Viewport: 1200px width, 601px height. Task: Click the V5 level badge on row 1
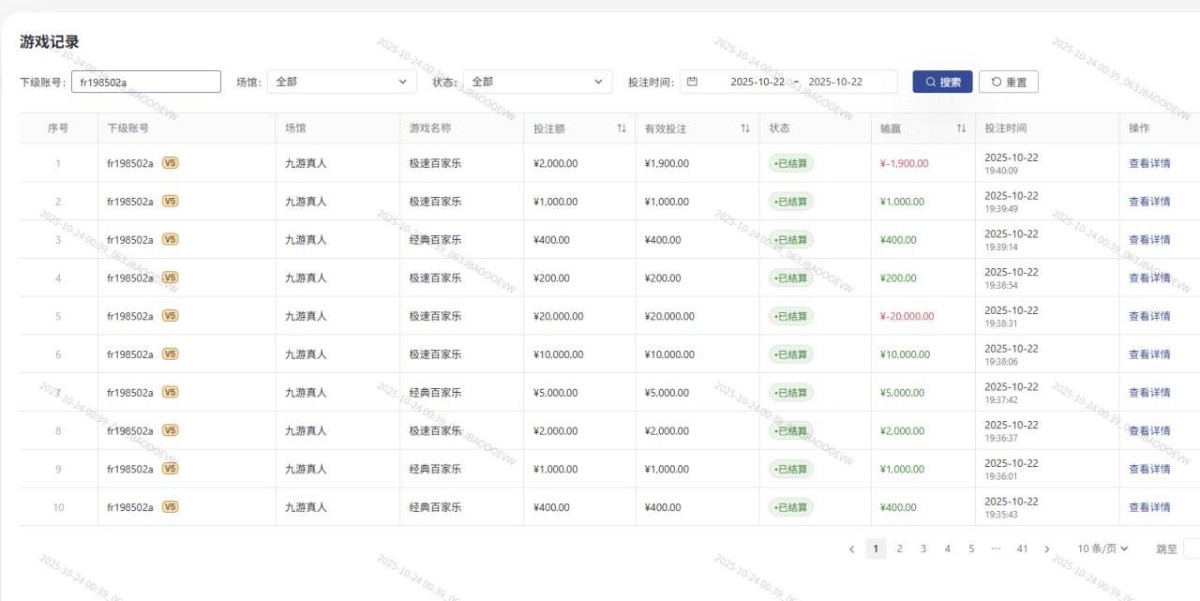[x=169, y=160]
